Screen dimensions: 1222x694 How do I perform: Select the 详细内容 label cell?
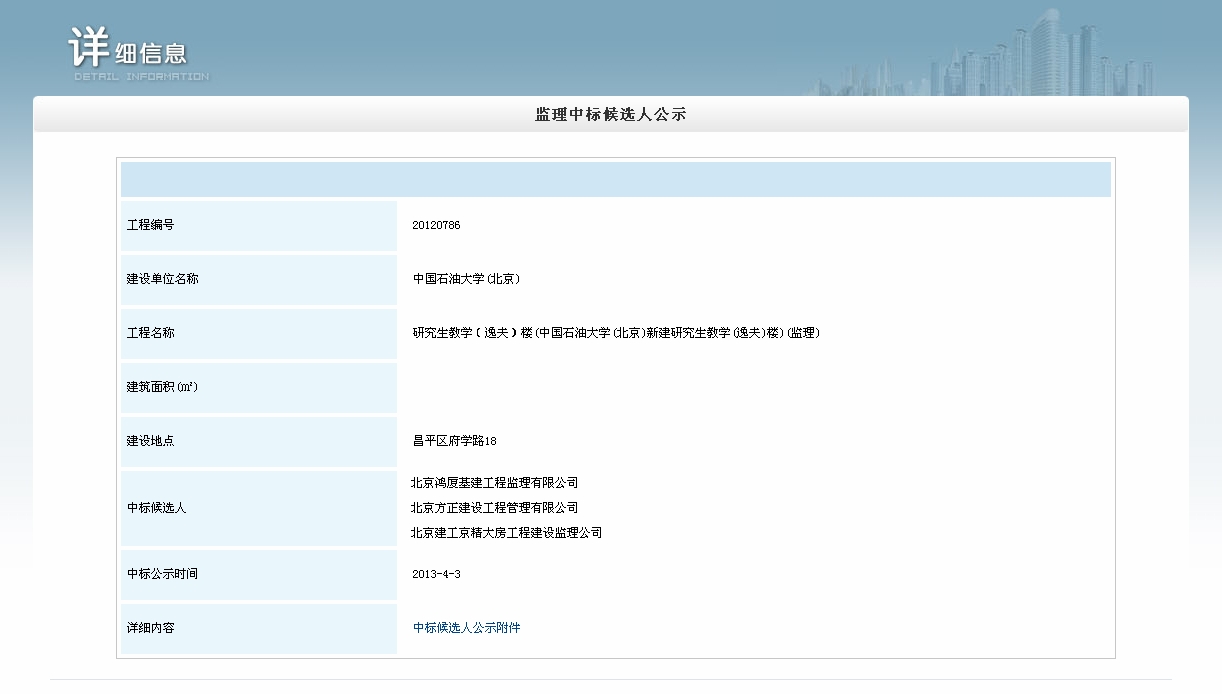pos(259,628)
